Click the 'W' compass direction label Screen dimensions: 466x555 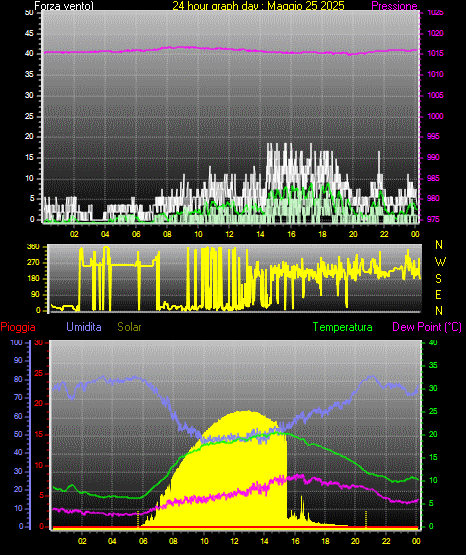(x=440, y=262)
